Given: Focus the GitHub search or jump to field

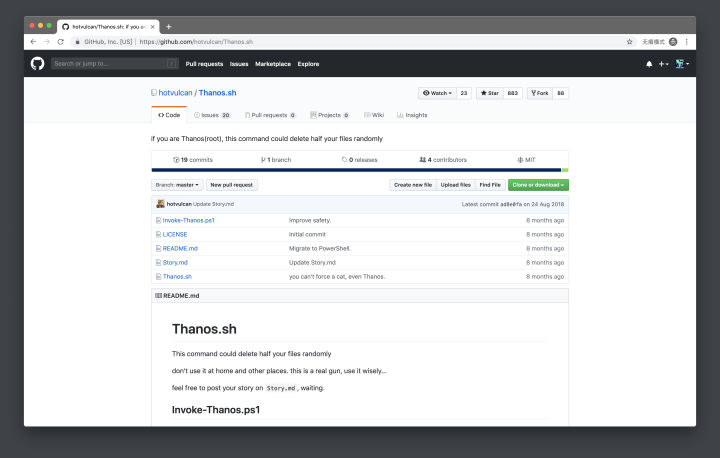Looking at the screenshot, I should [x=115, y=63].
